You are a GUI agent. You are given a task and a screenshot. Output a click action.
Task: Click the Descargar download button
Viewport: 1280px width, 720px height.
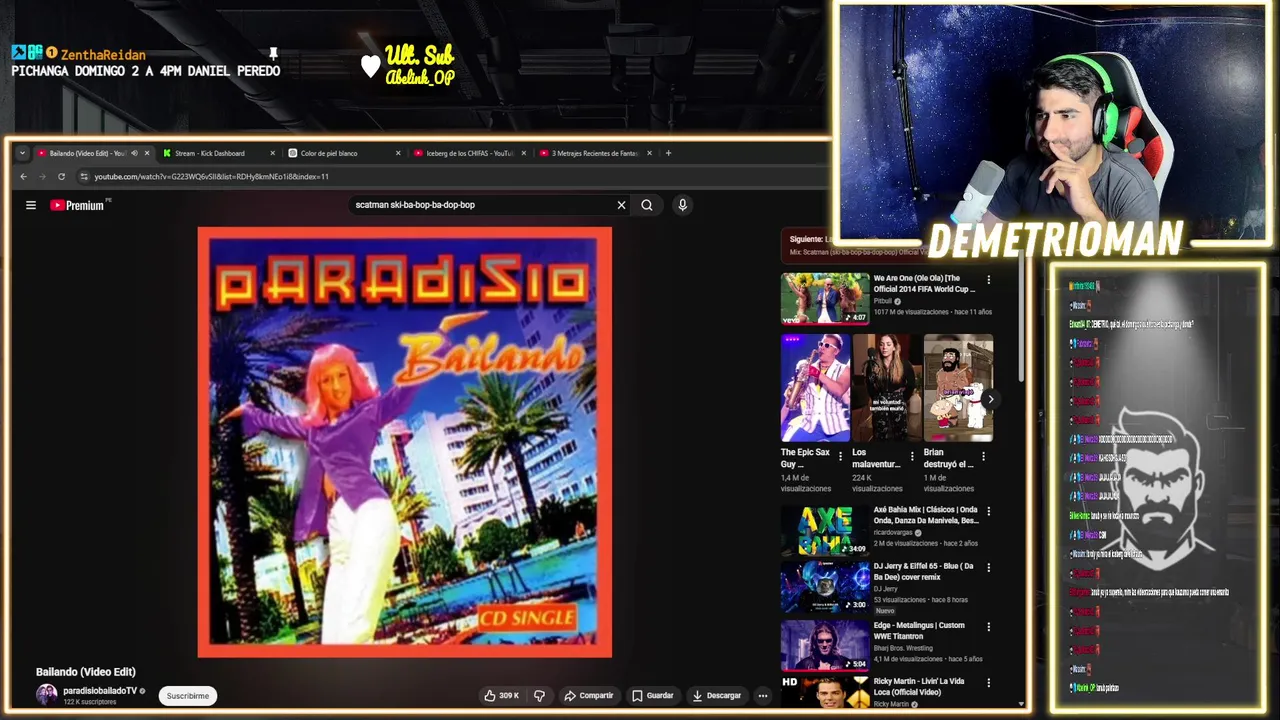[x=716, y=696]
